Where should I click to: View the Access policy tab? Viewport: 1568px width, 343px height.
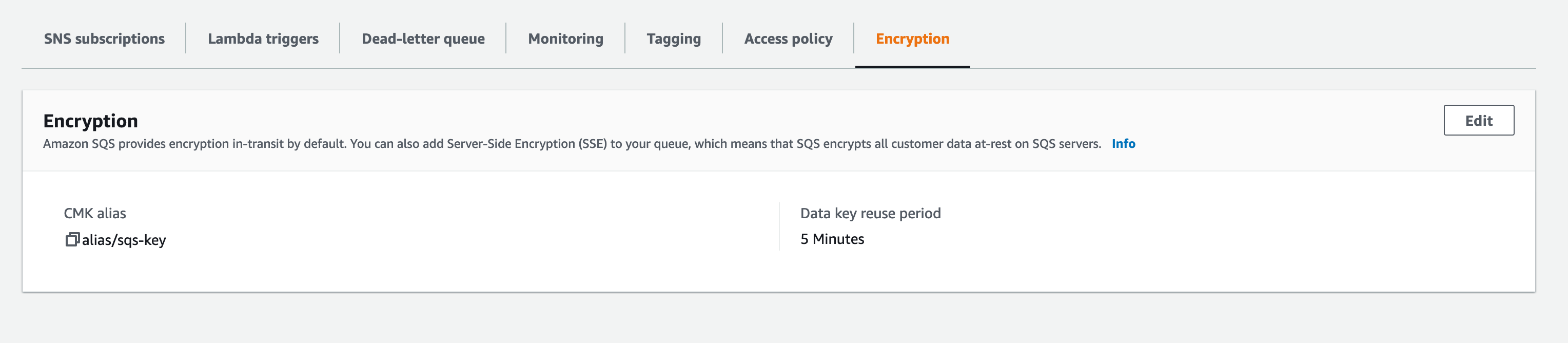(x=788, y=39)
